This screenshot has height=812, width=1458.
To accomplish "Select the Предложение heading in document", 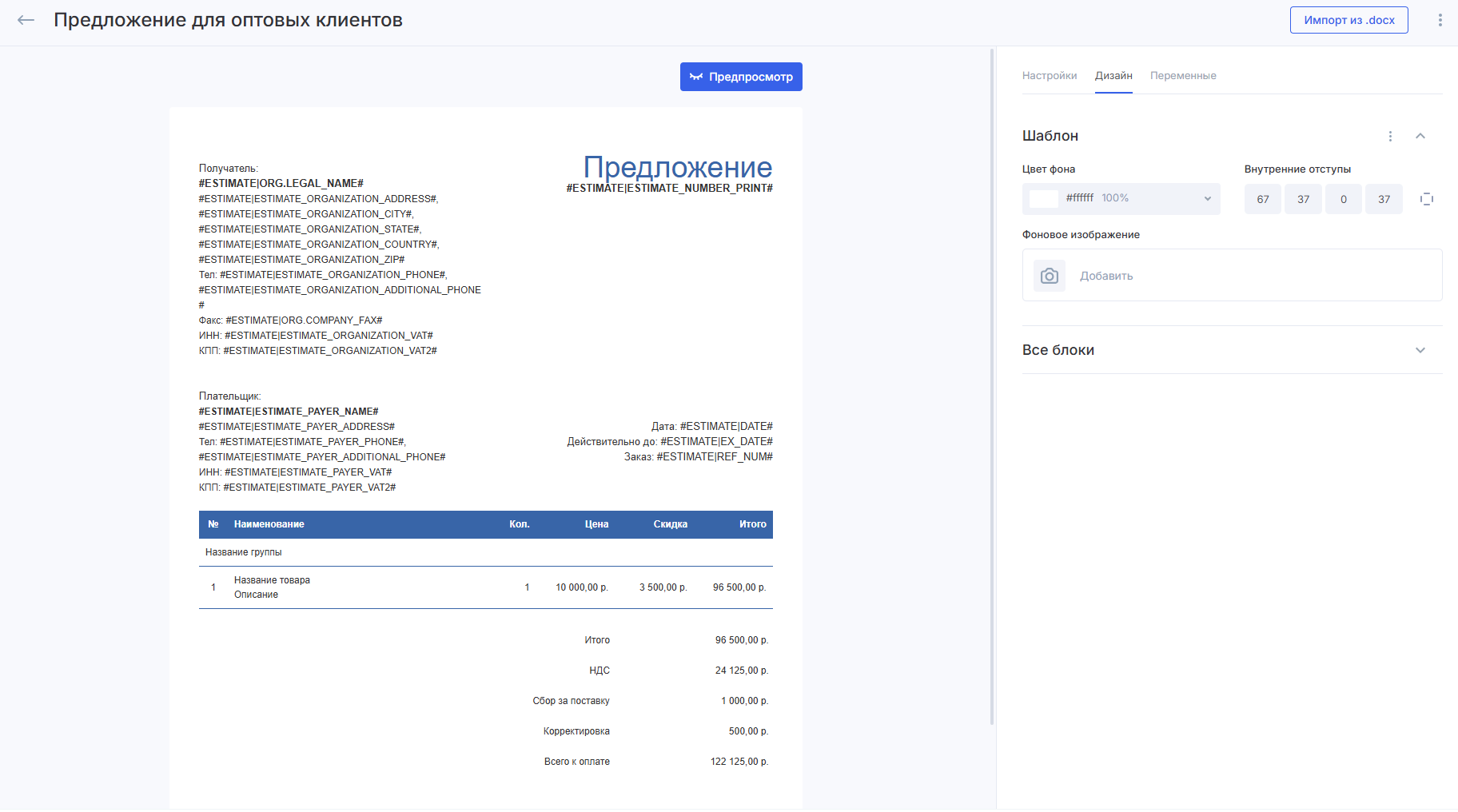I will pos(677,167).
